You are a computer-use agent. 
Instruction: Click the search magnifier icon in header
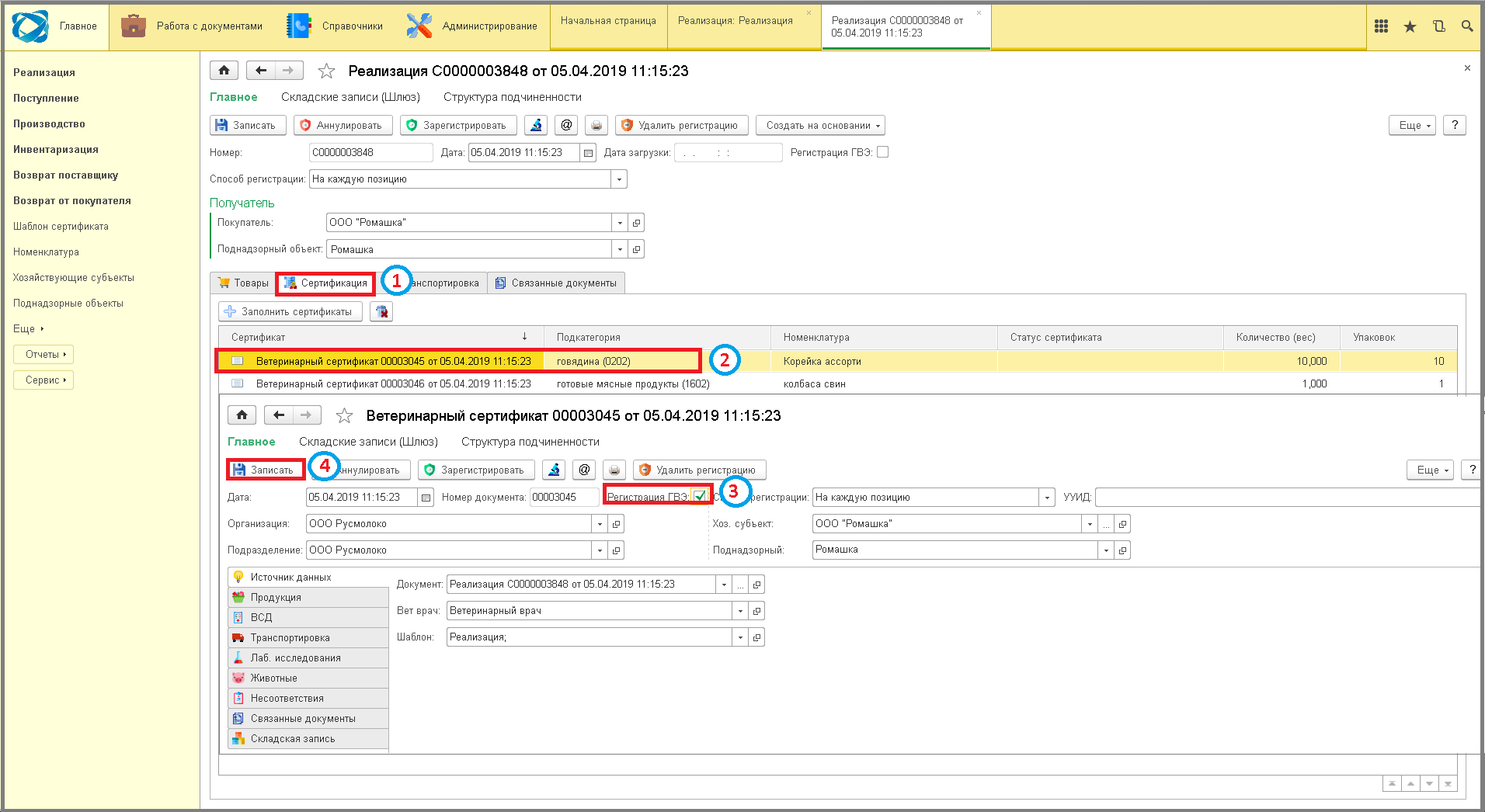pyautogui.click(x=1467, y=26)
